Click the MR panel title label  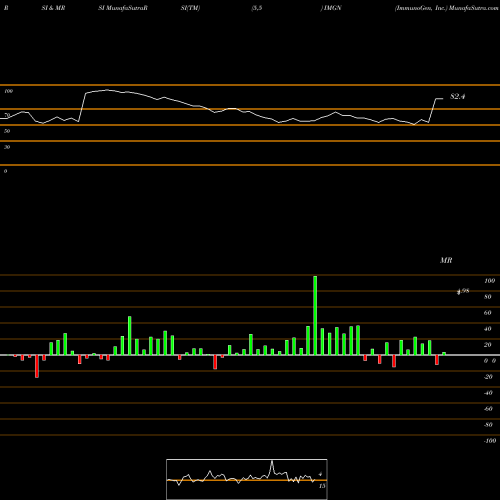pyautogui.click(x=446, y=260)
